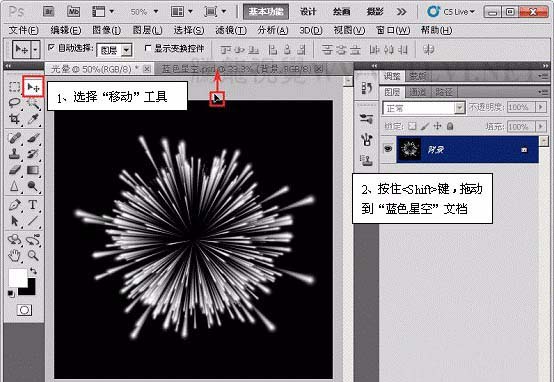Choose the 设计 workspace button
This screenshot has height=382, width=554.
coord(308,12)
